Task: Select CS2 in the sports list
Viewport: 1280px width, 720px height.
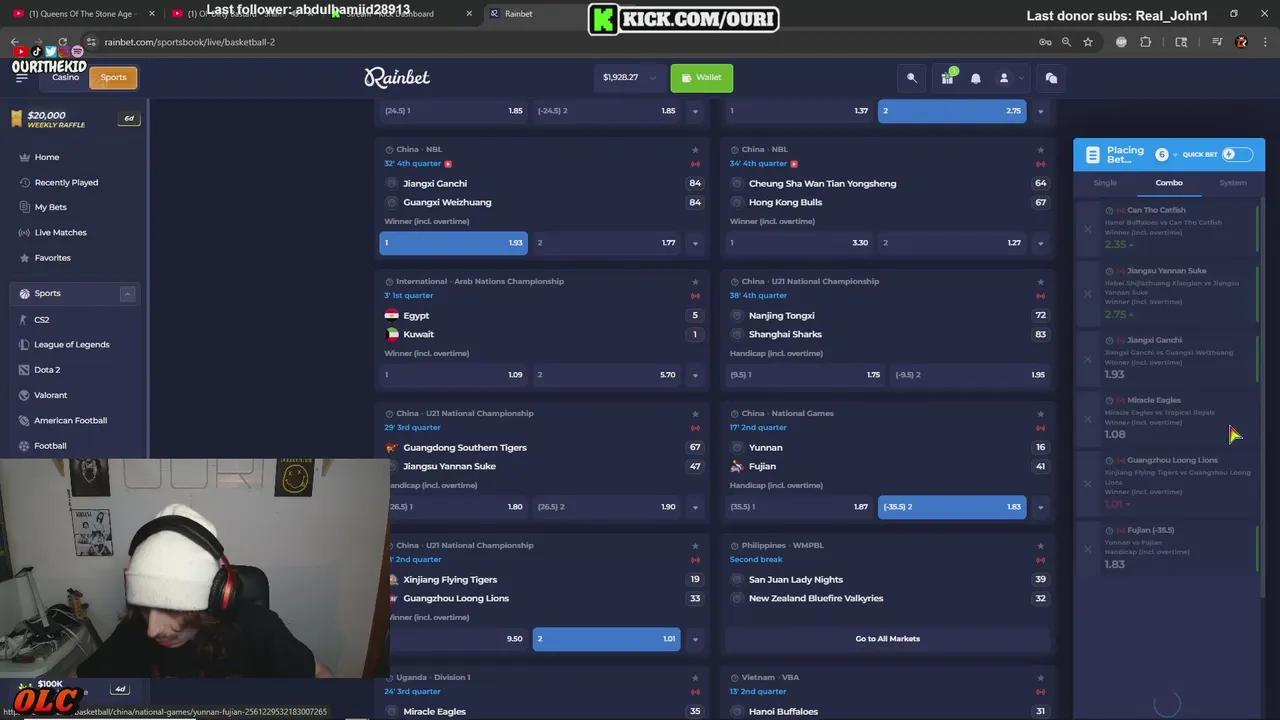Action: (41, 320)
